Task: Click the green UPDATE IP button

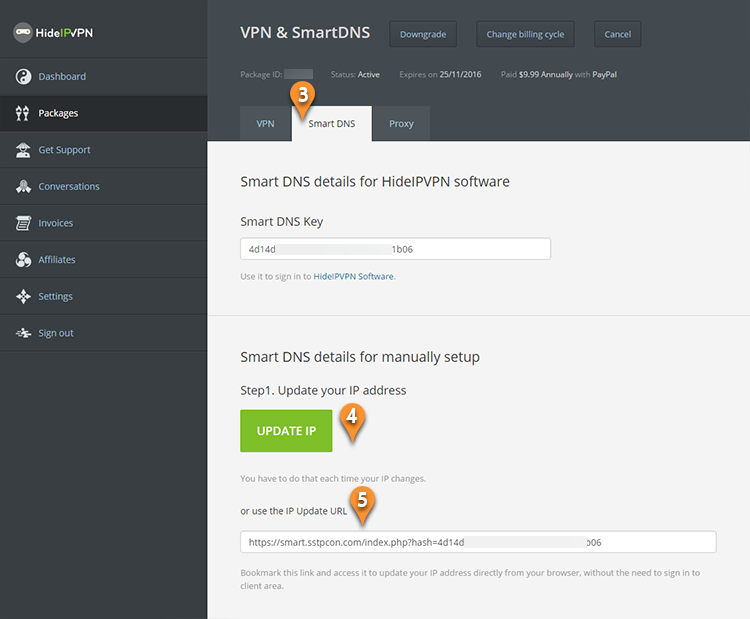Action: (286, 431)
